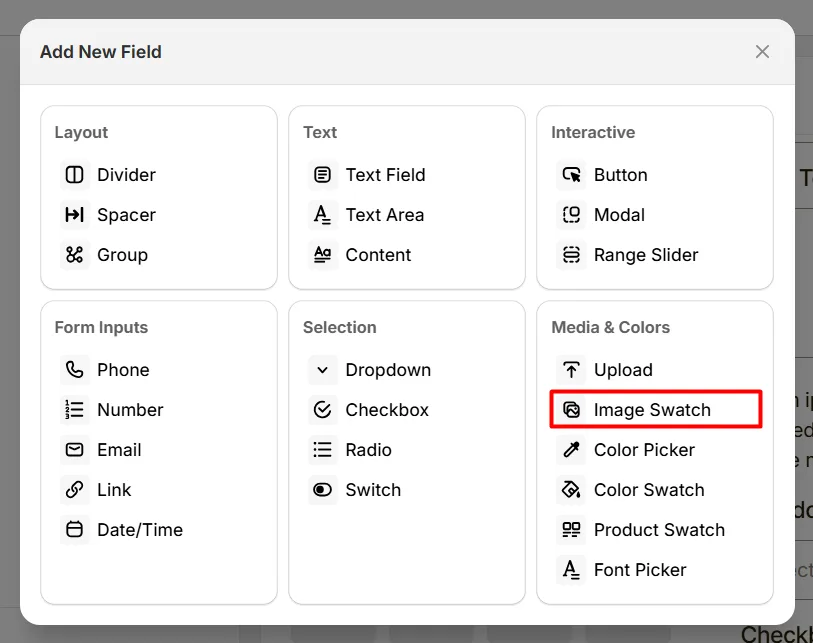Click the 'Text' section heading
The width and height of the screenshot is (813, 643).
pos(320,132)
